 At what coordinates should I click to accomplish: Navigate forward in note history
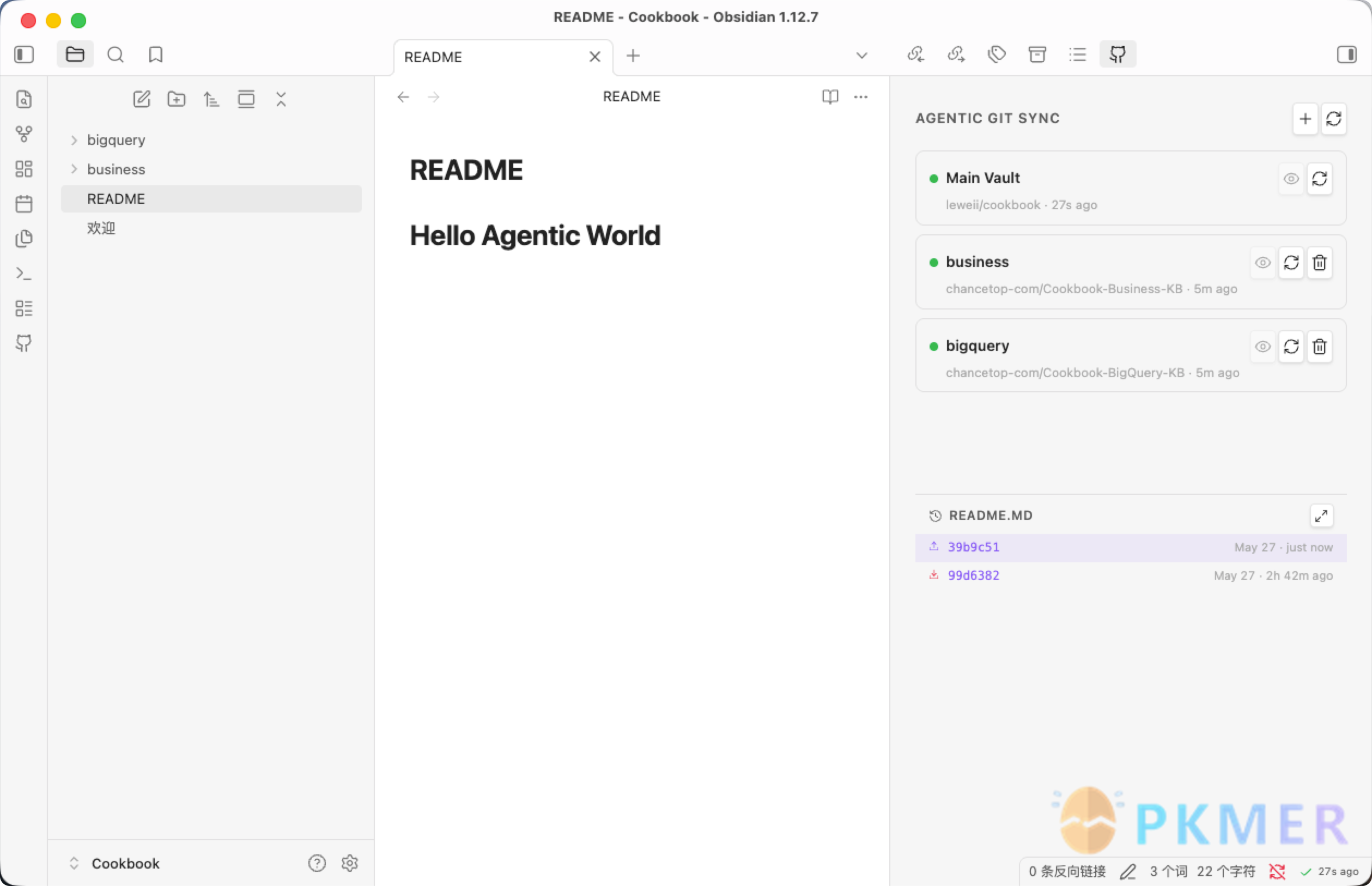[x=434, y=96]
